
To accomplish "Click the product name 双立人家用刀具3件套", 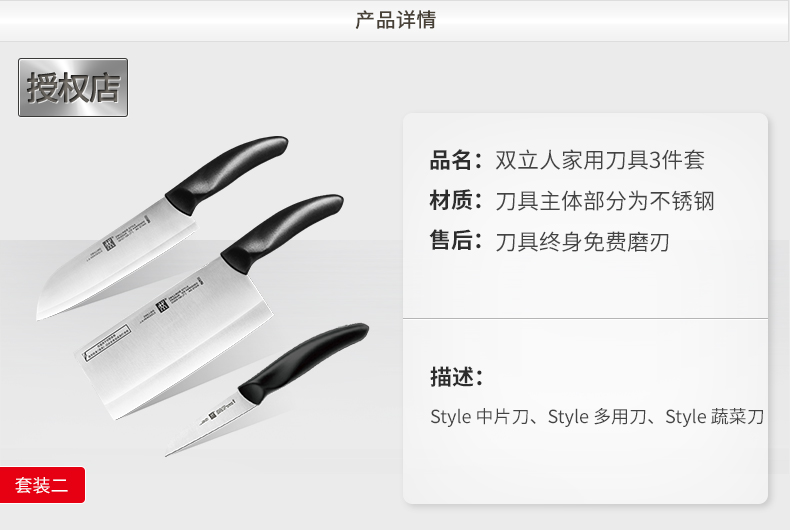I will coord(600,160).
